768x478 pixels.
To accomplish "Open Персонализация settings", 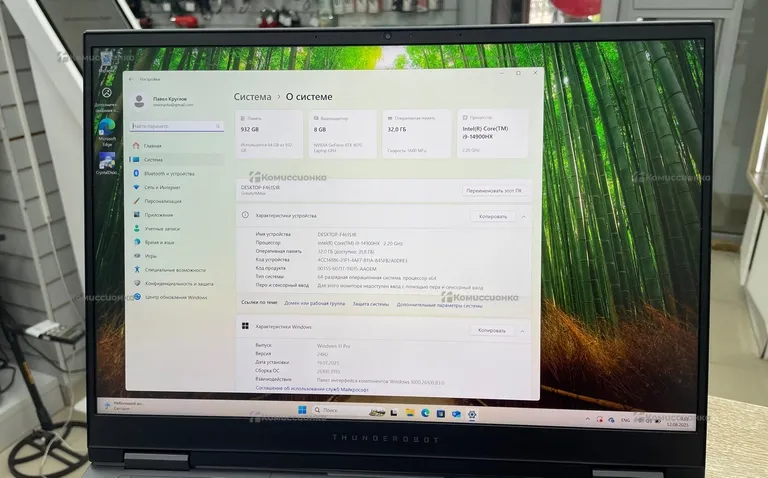I will coord(177,201).
